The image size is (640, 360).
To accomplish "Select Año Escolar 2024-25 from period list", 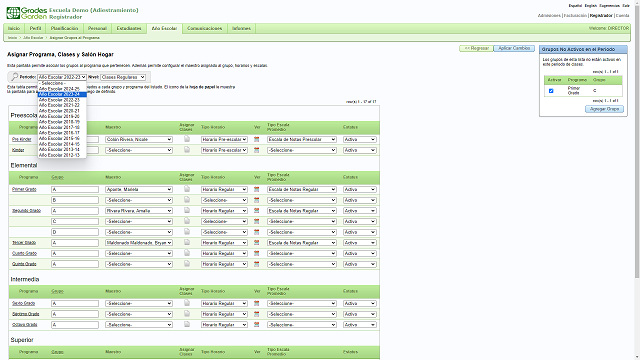I will [62, 89].
